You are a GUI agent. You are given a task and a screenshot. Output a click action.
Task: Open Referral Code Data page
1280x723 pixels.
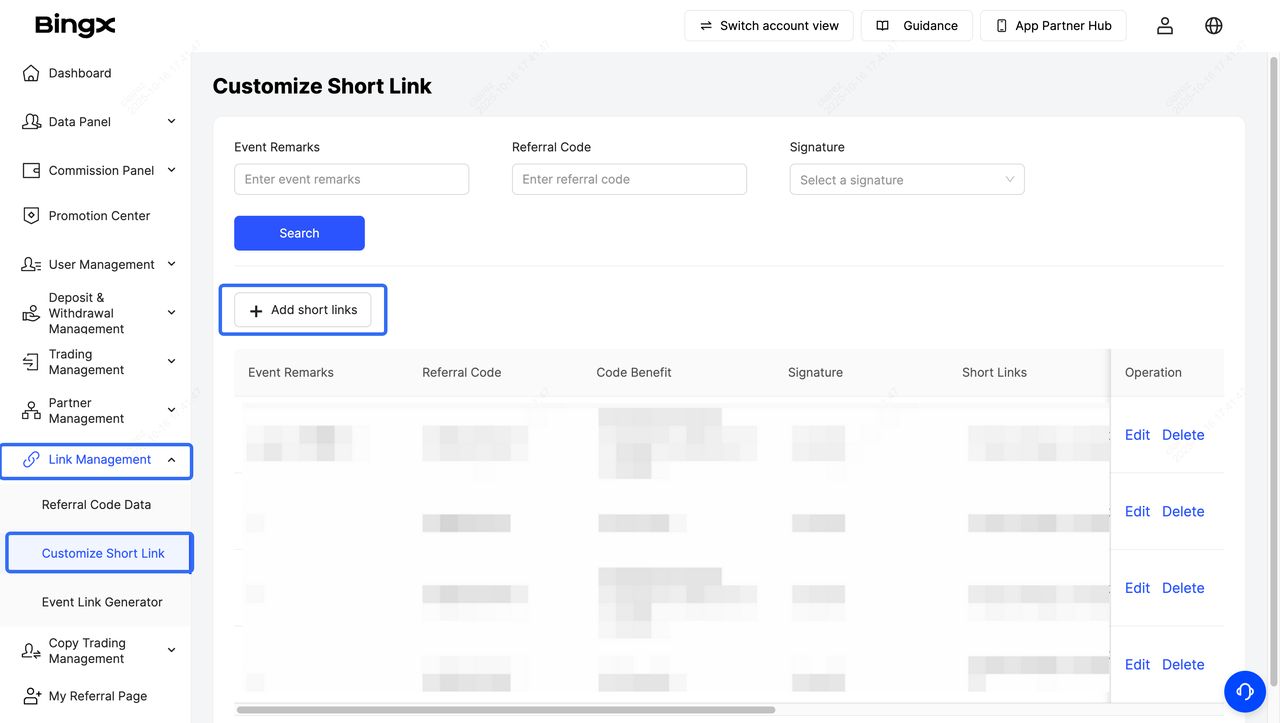96,505
